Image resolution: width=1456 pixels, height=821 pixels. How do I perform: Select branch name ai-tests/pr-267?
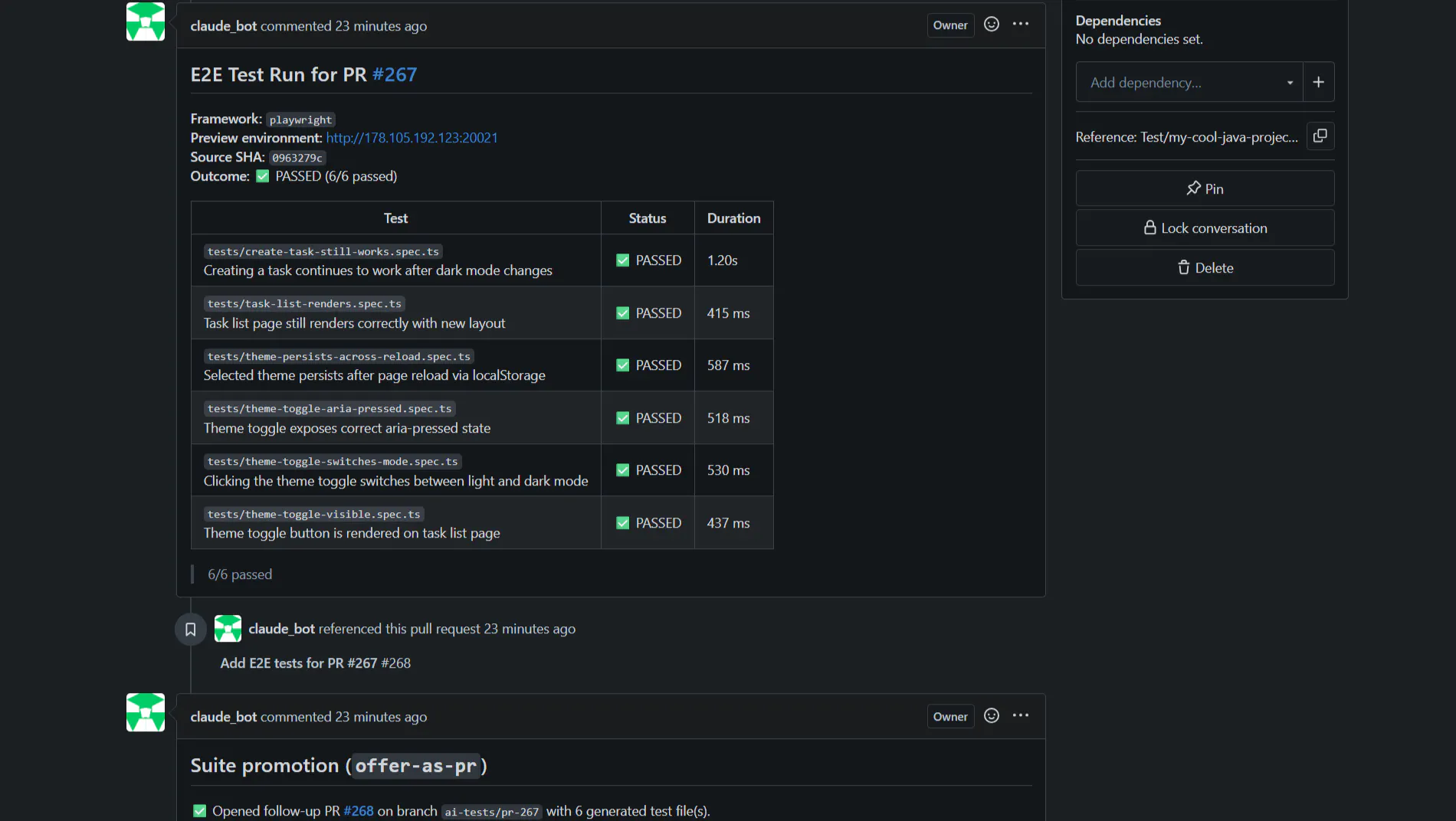tap(492, 812)
